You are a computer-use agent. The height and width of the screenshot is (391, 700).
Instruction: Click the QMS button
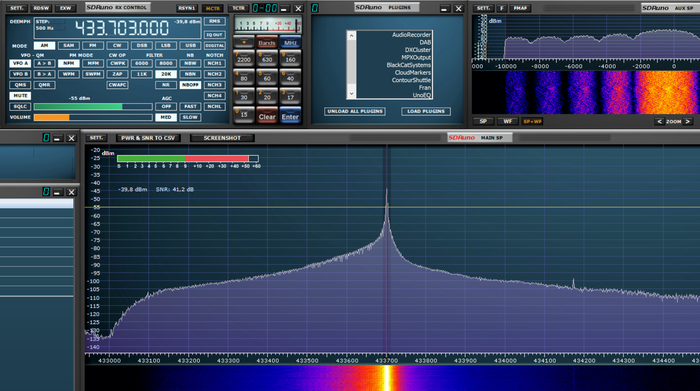tap(20, 85)
